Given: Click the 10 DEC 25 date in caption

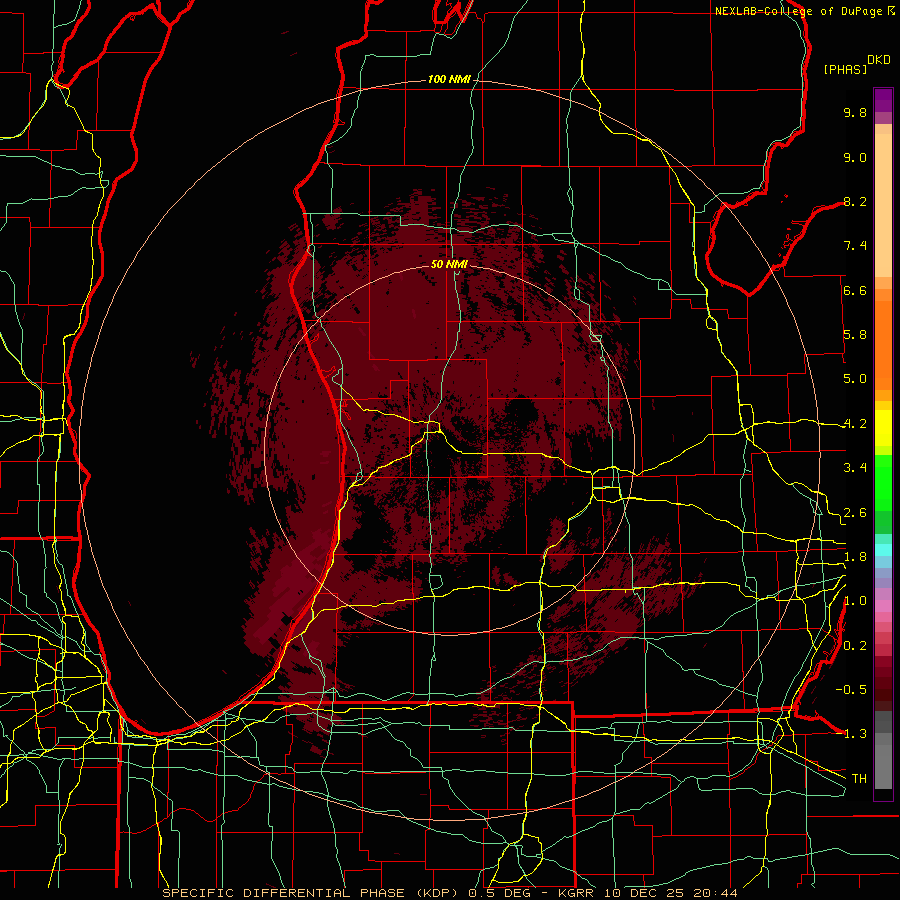Looking at the screenshot, I should tap(645, 893).
